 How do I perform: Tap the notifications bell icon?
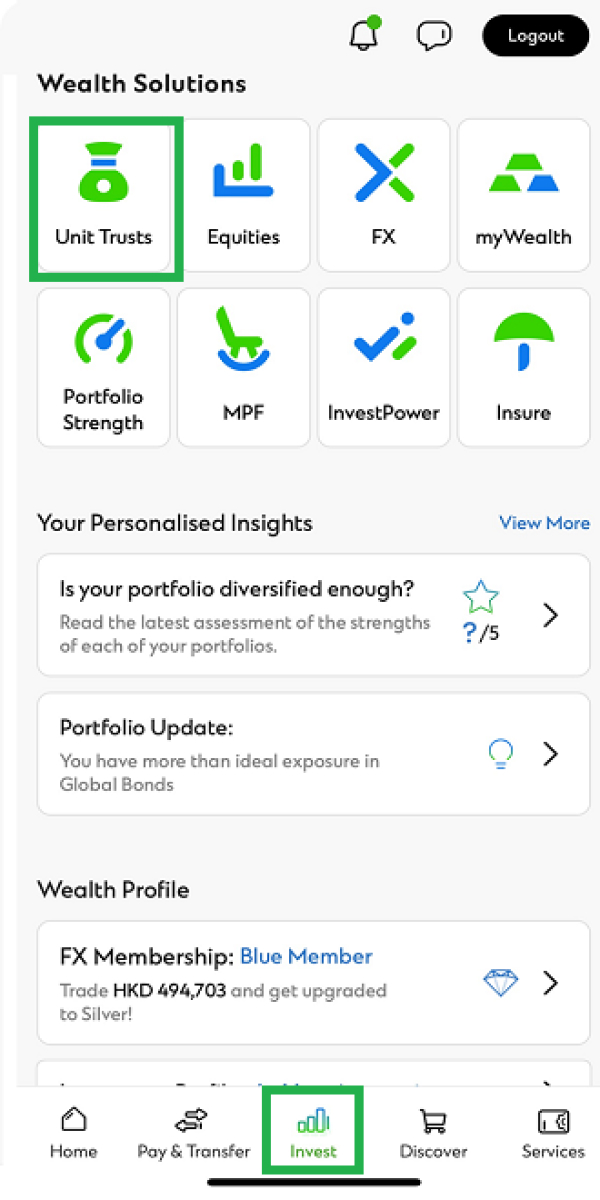[x=363, y=36]
